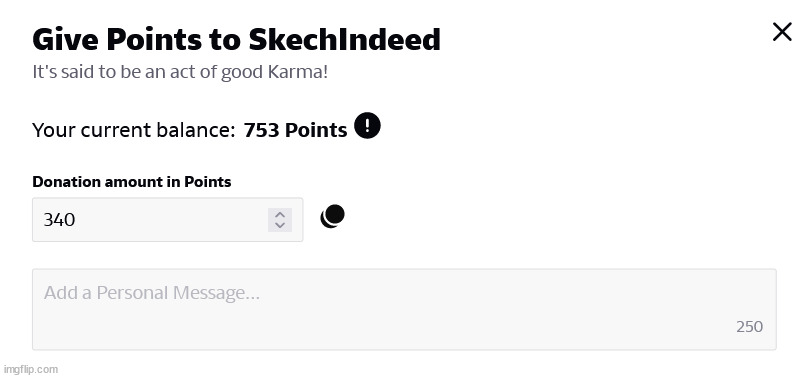Click the words 'Give Points' in heading
Screen dimensions: 808x378
pos(116,39)
